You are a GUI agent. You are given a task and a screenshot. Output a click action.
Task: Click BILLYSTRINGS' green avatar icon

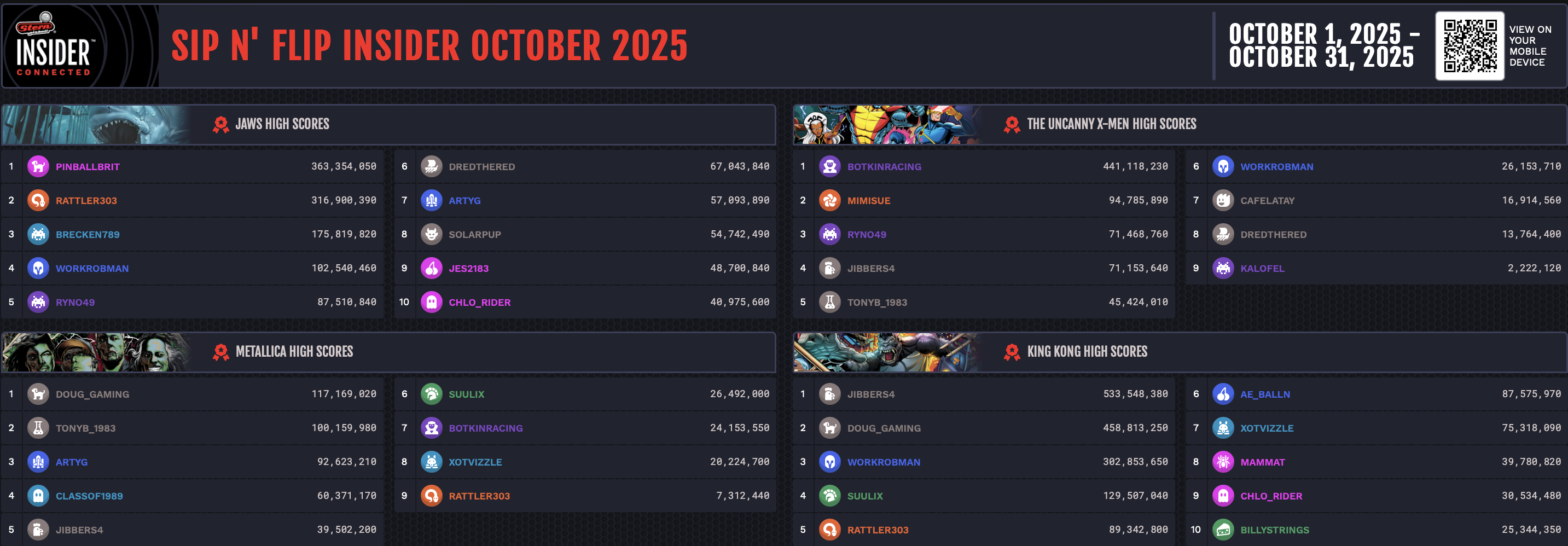[x=1223, y=530]
